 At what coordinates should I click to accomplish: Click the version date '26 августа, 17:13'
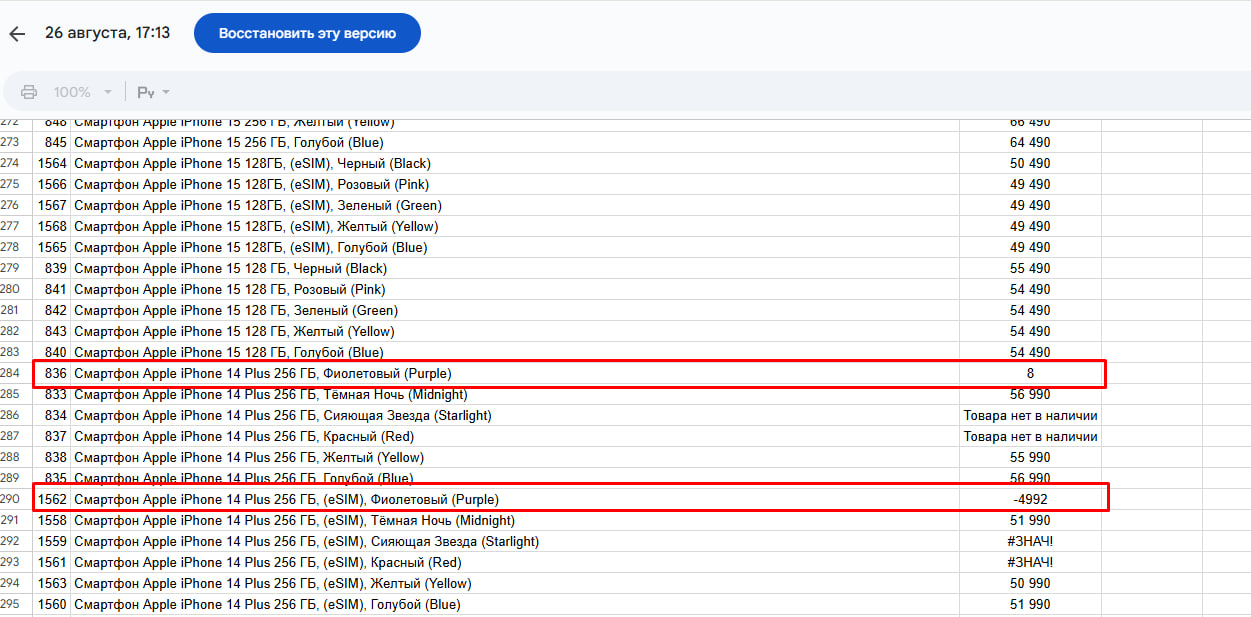[107, 33]
